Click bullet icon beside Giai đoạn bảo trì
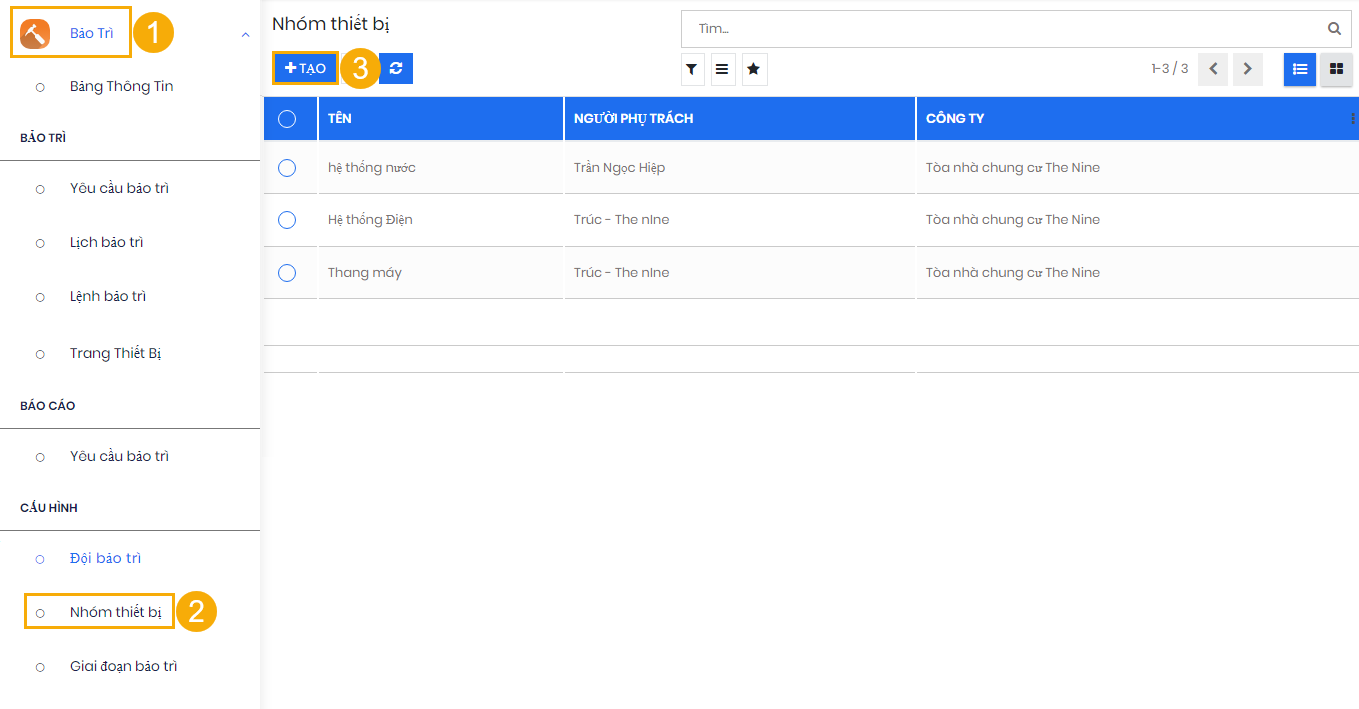 40,667
